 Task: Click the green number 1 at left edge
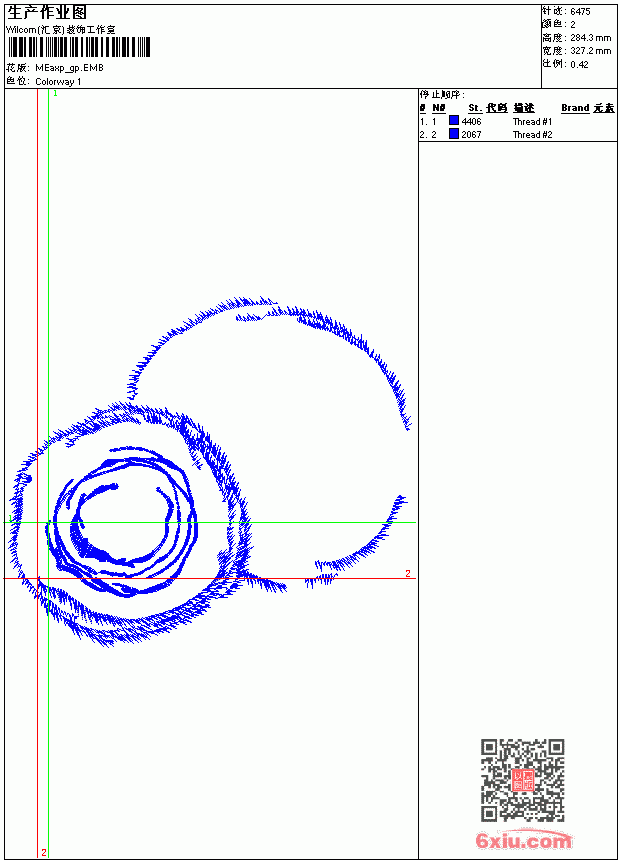pos(10,518)
